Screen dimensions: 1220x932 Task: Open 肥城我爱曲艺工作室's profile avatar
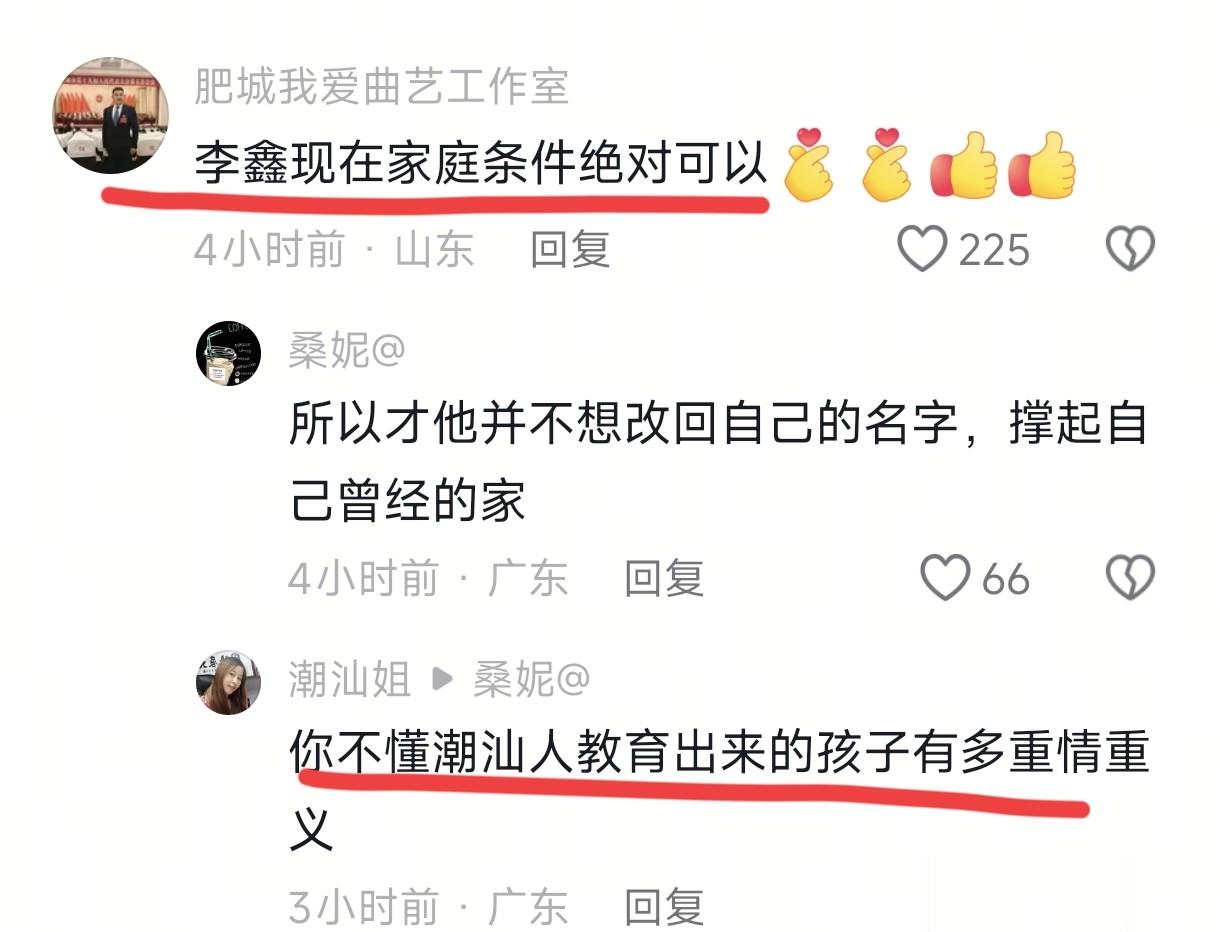[110, 116]
